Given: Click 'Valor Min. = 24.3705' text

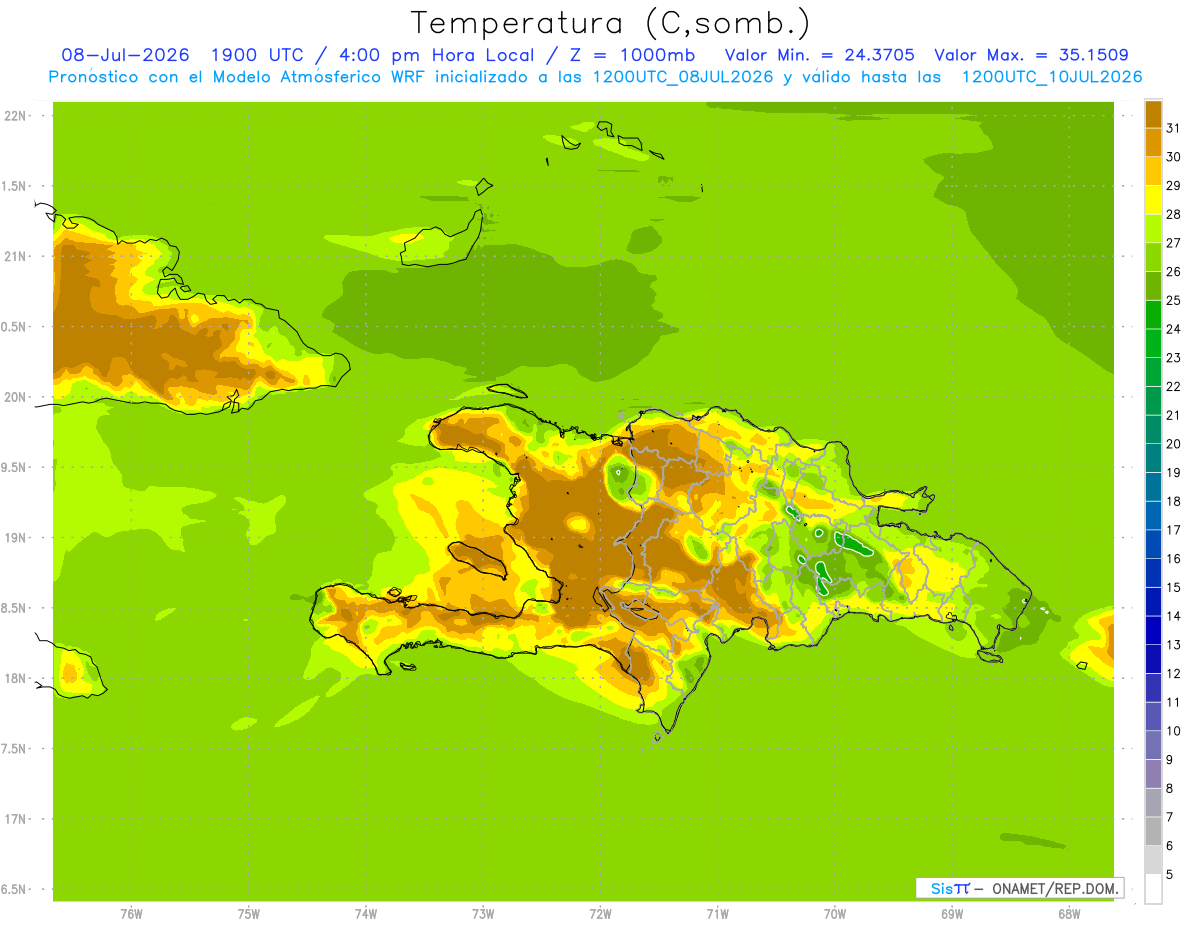Looking at the screenshot, I should pyautogui.click(x=819, y=55).
